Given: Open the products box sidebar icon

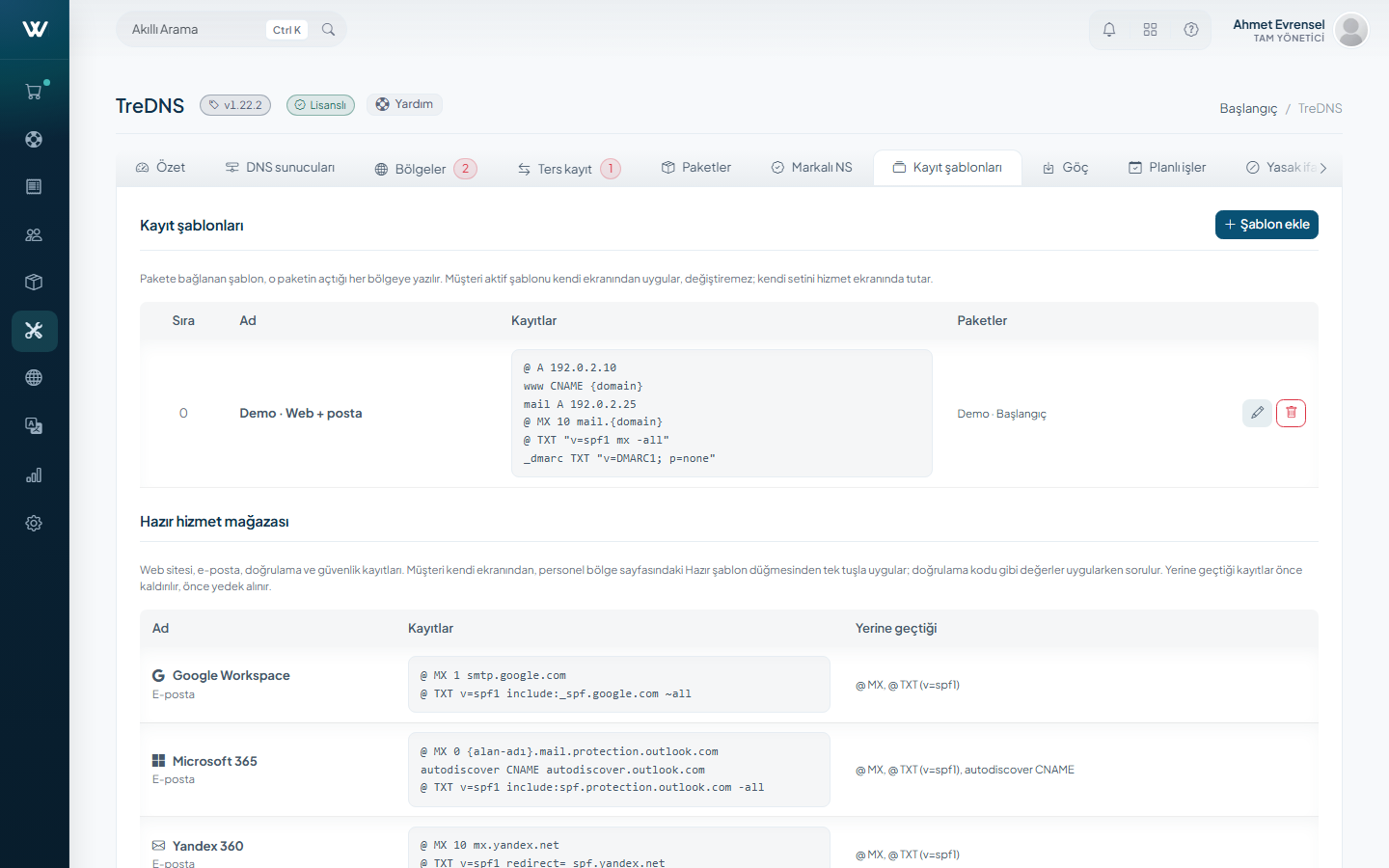Looking at the screenshot, I should pyautogui.click(x=34, y=283).
